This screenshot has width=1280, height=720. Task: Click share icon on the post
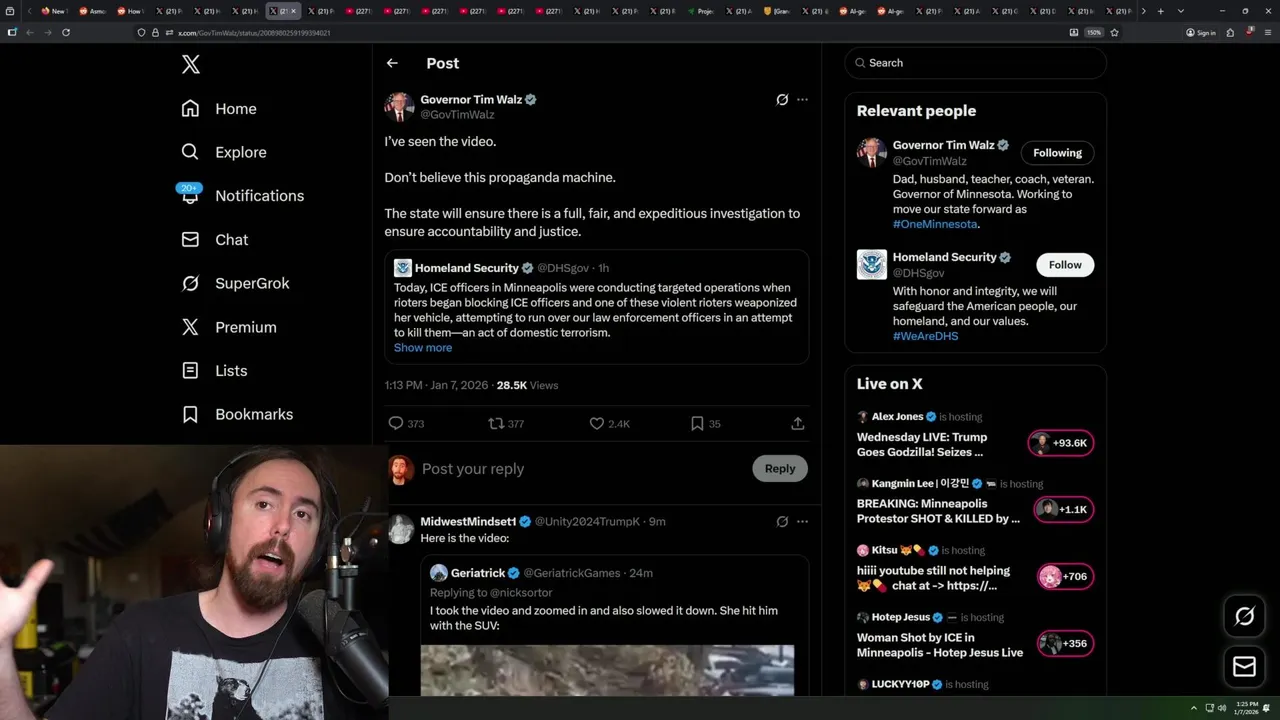798,424
